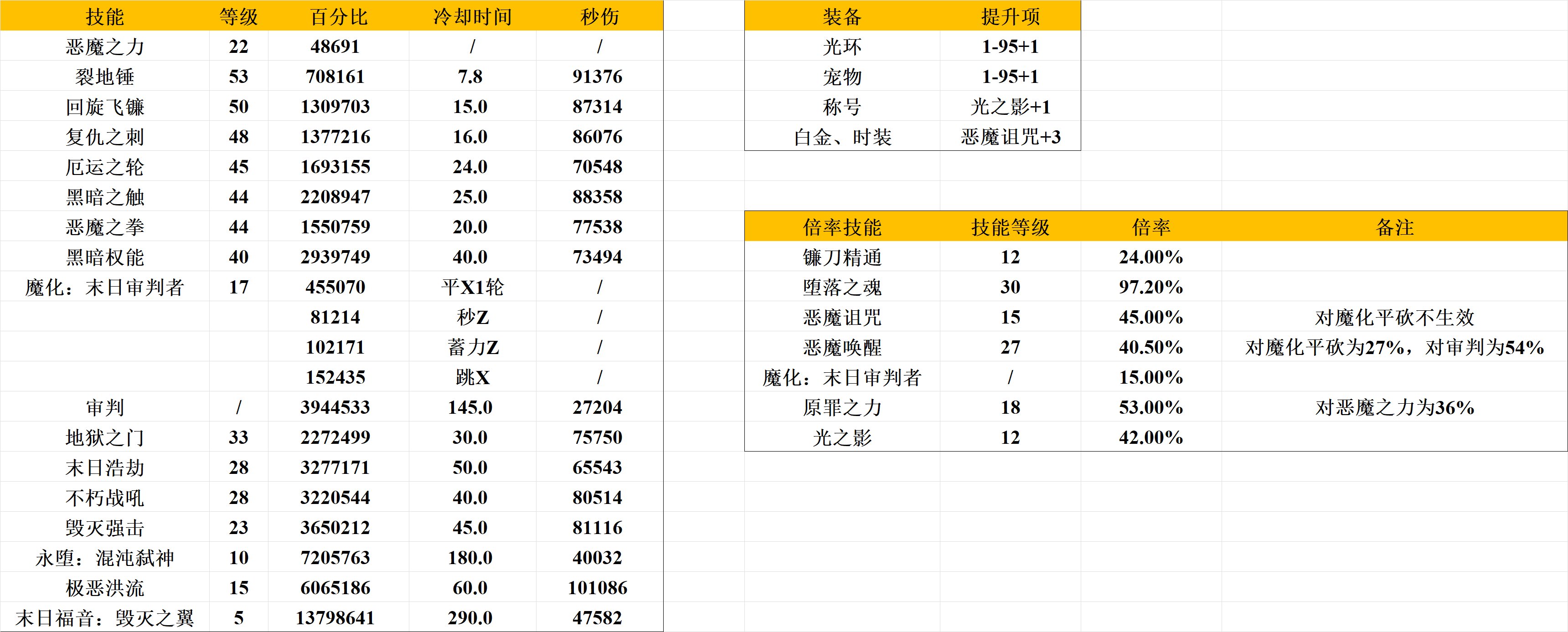The height and width of the screenshot is (632, 1568).
Task: Click the 秒伤 column header
Action: pos(599,16)
